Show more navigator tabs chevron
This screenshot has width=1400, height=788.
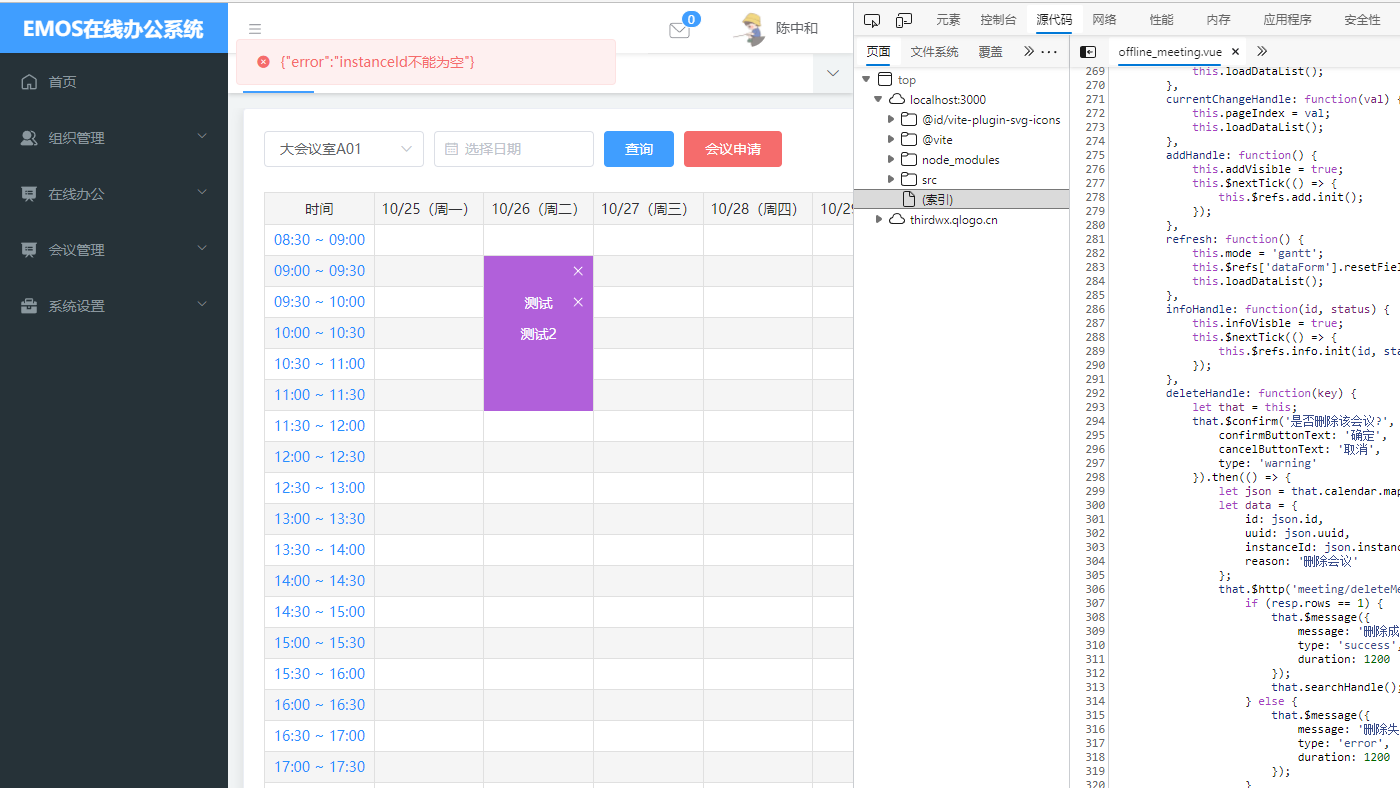[x=1029, y=52]
